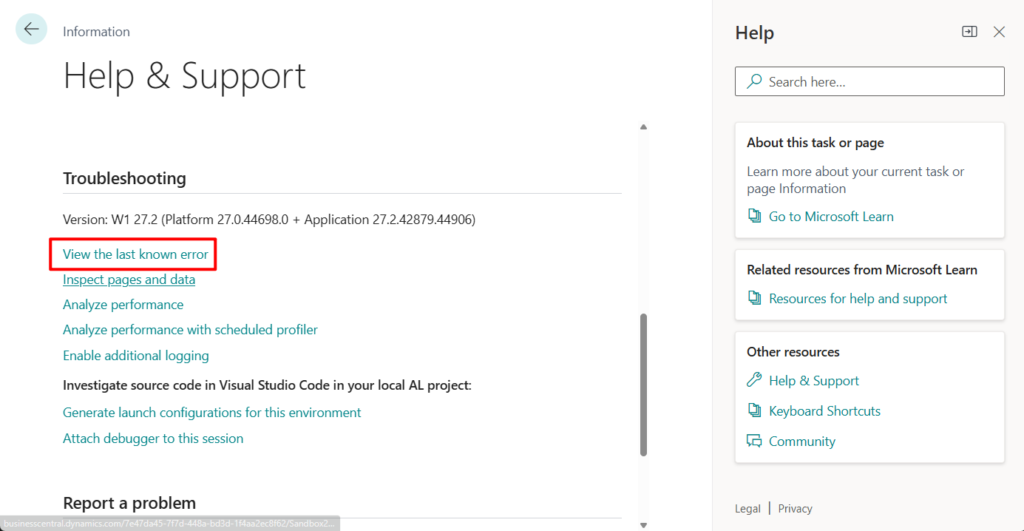Screen dimensions: 1024x531
Task: Click the Go to Microsoft Learn icon
Action: pos(755,216)
